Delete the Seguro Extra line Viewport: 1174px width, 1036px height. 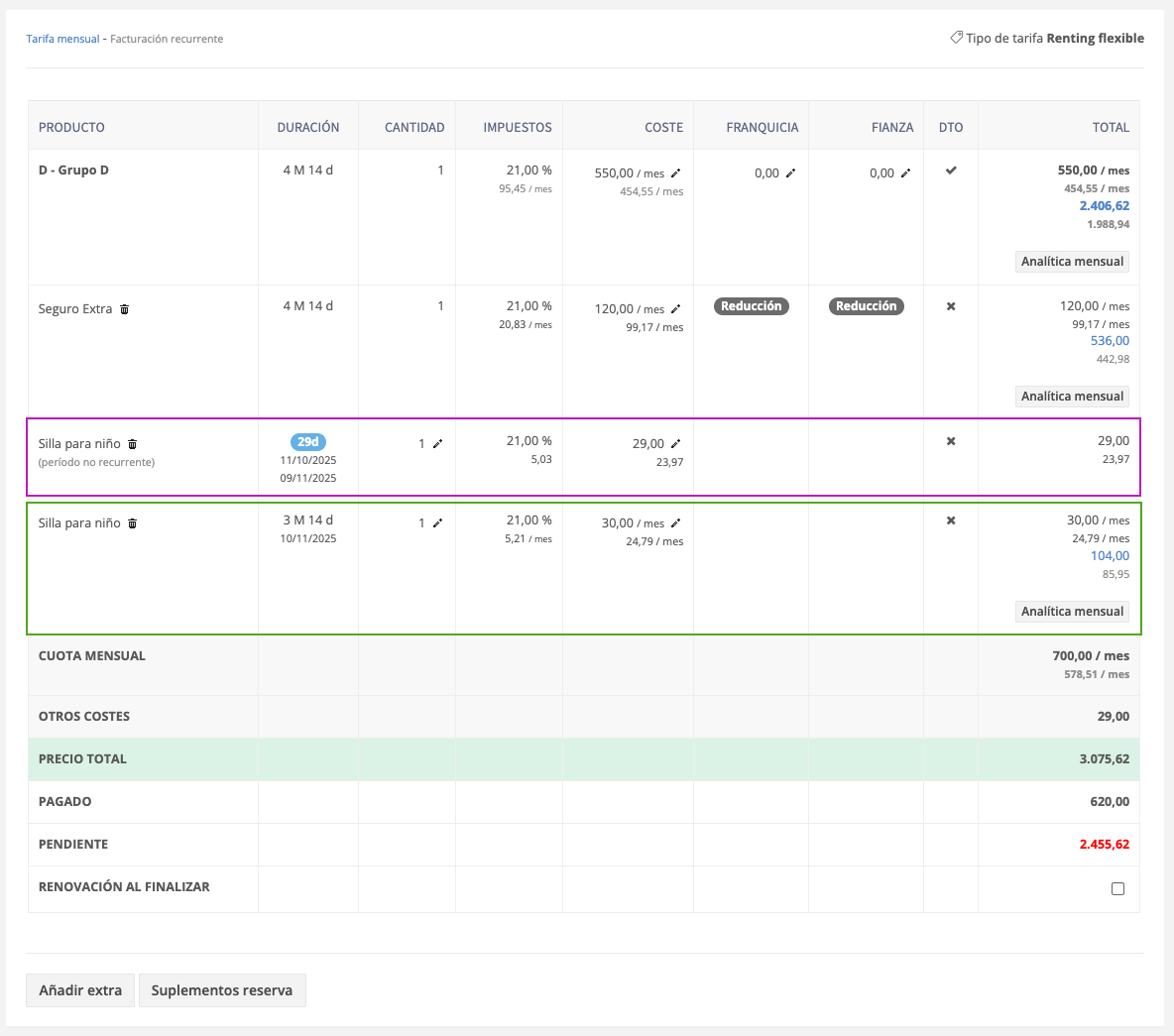pyautogui.click(x=125, y=309)
